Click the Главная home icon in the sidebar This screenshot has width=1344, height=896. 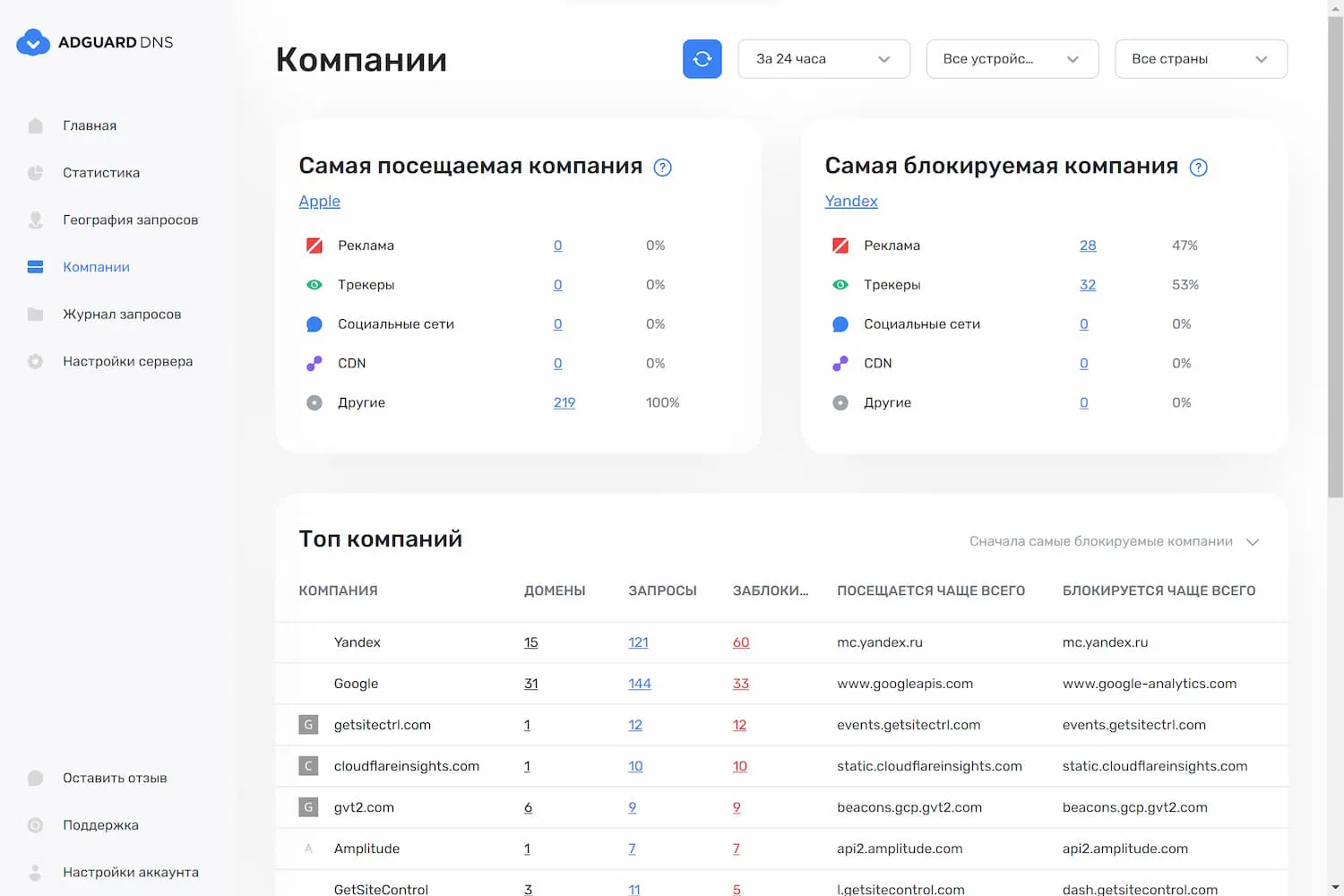(35, 125)
